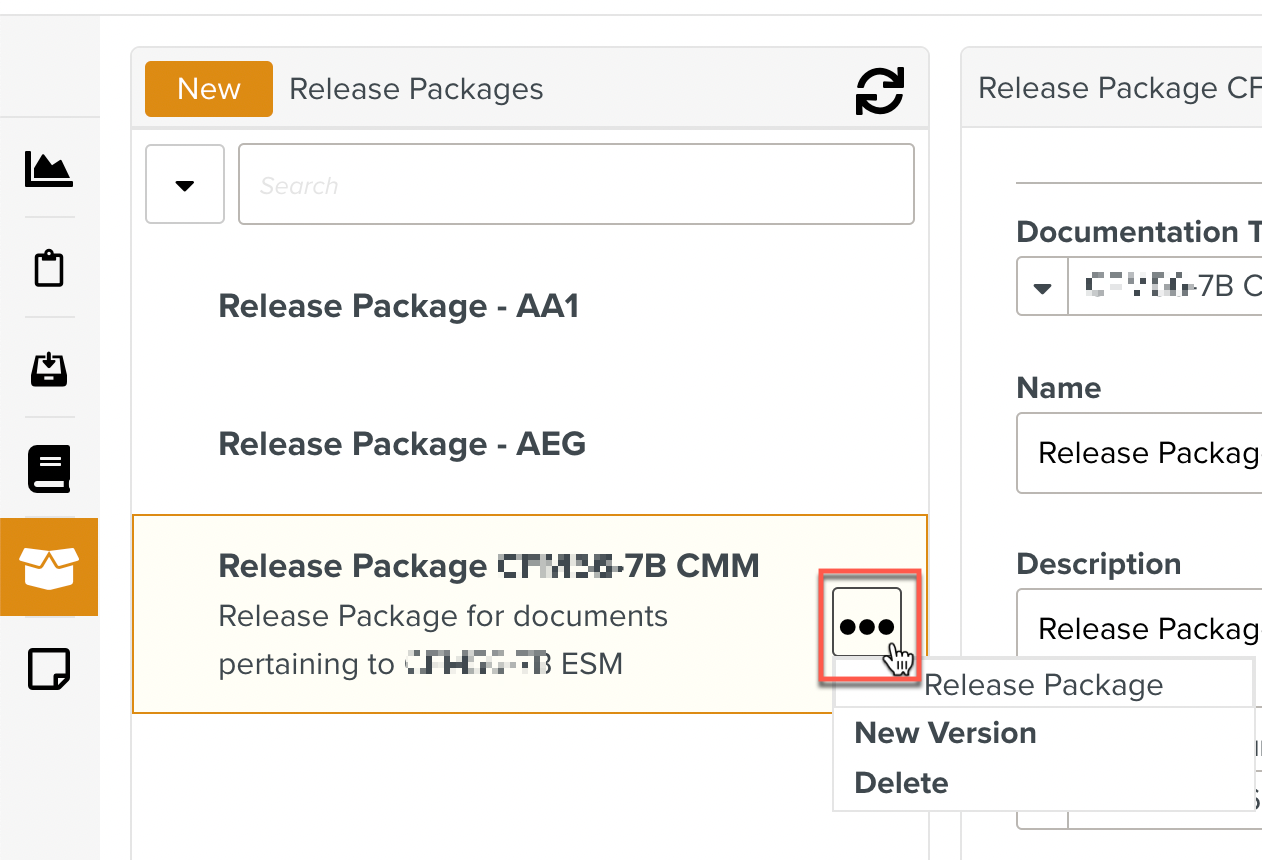Image resolution: width=1262 pixels, height=860 pixels.
Task: Click the clipboard icon in sidebar
Action: pyautogui.click(x=49, y=269)
